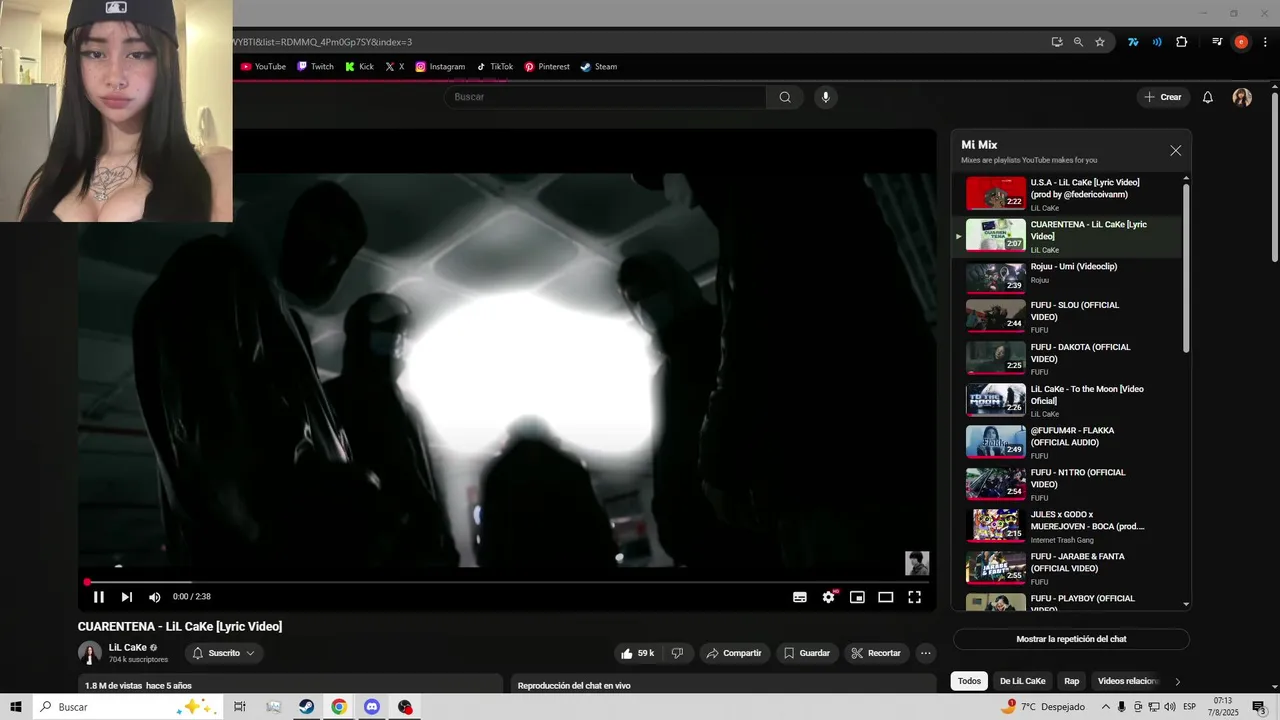Screen dimensions: 1280x720
Task: Click install app icon in address bar
Action: coord(1057,42)
